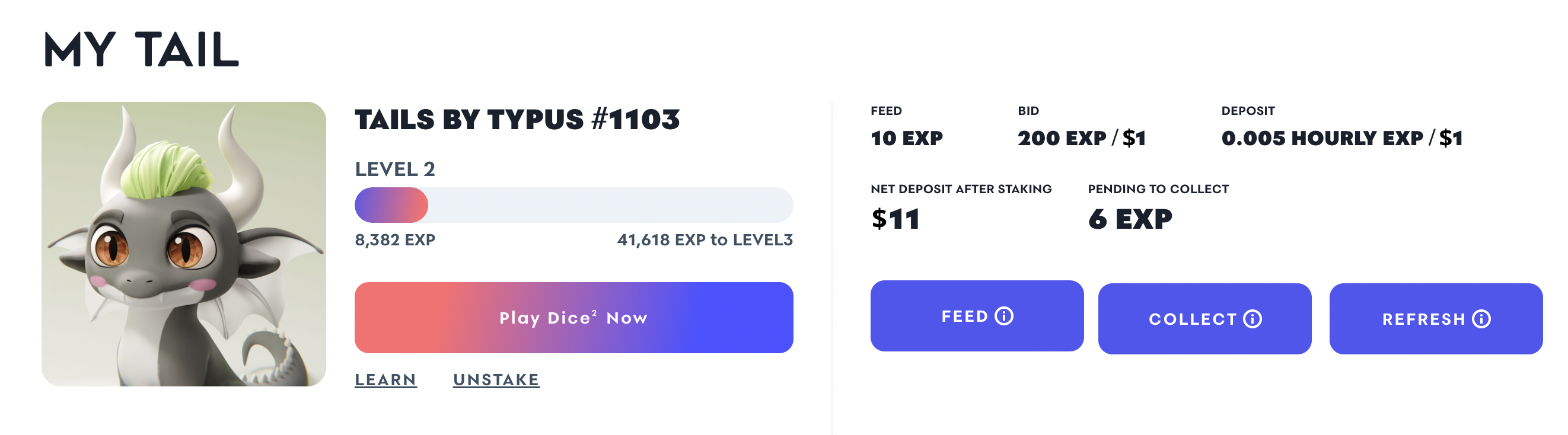Click the UNSTAKE link
Screen dimensions: 1568x435
[496, 380]
